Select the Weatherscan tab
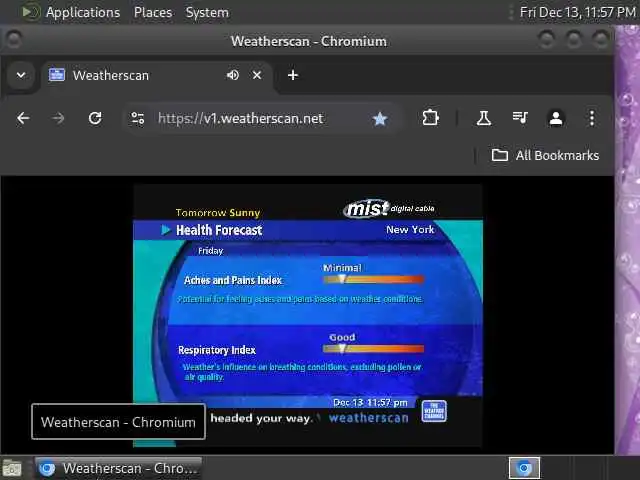640x480 pixels. [x=156, y=76]
